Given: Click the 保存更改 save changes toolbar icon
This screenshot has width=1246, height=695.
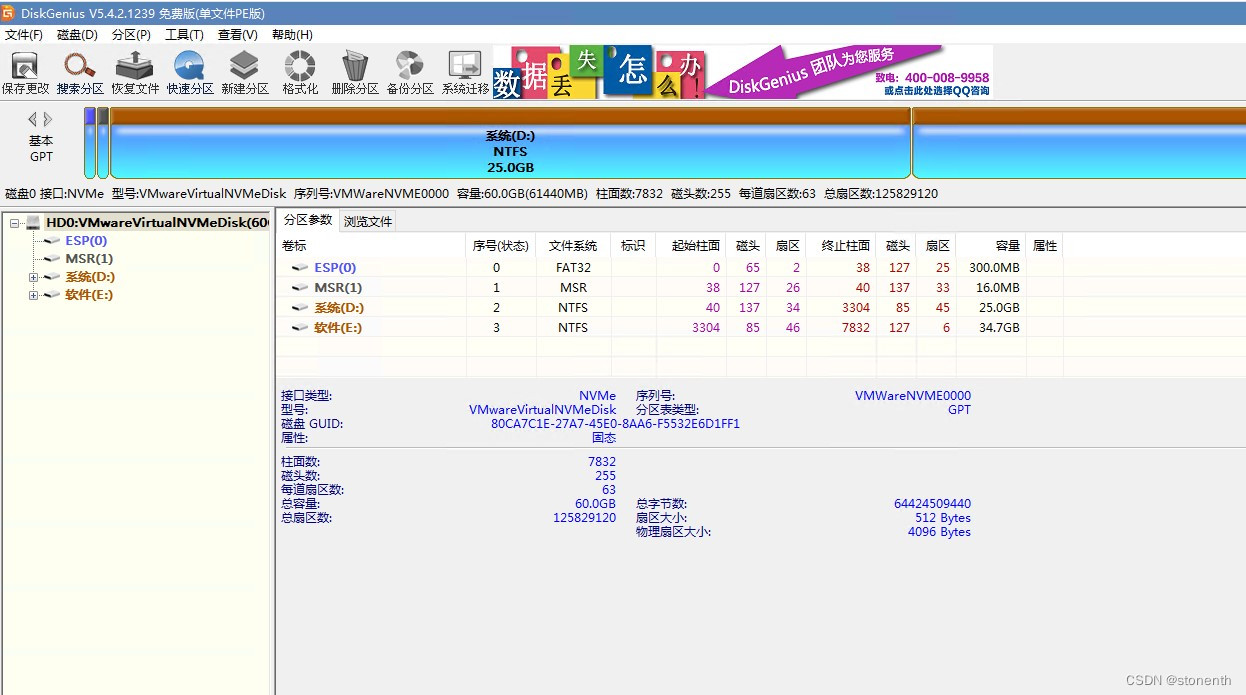Looking at the screenshot, I should pyautogui.click(x=25, y=66).
